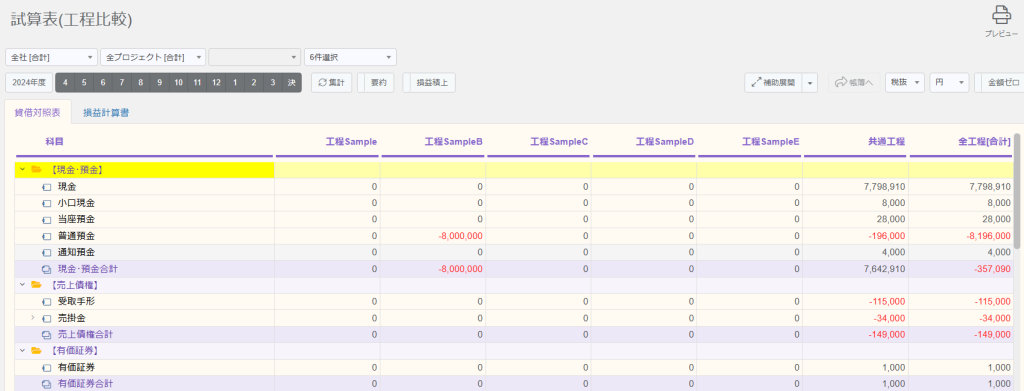Screen dimensions: 1024x391
Task: Click the account icon beside 現金
Action: pos(46,187)
